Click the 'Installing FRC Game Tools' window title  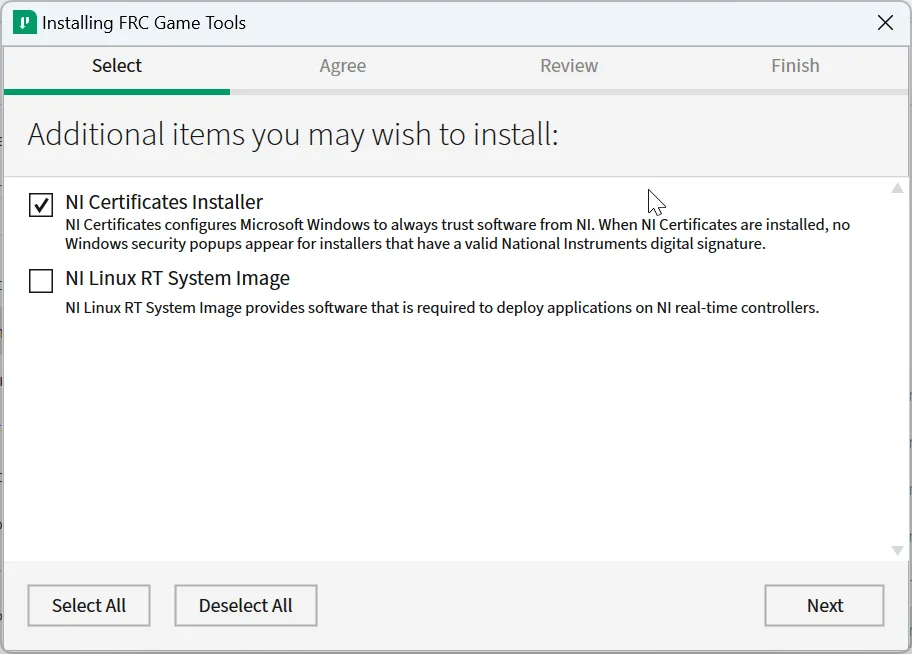pos(144,23)
